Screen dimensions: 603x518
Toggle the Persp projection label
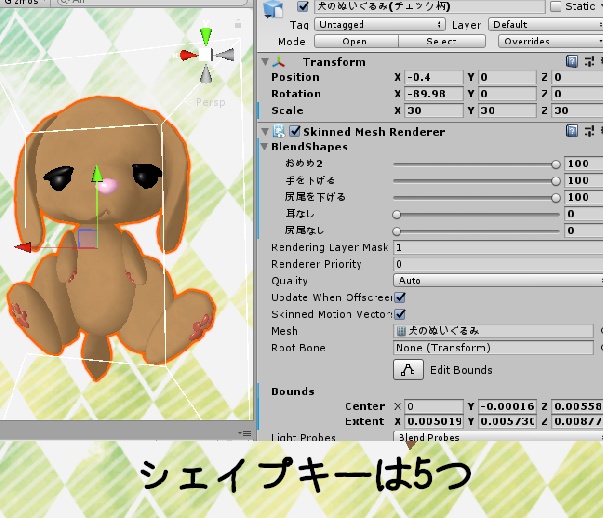210,102
